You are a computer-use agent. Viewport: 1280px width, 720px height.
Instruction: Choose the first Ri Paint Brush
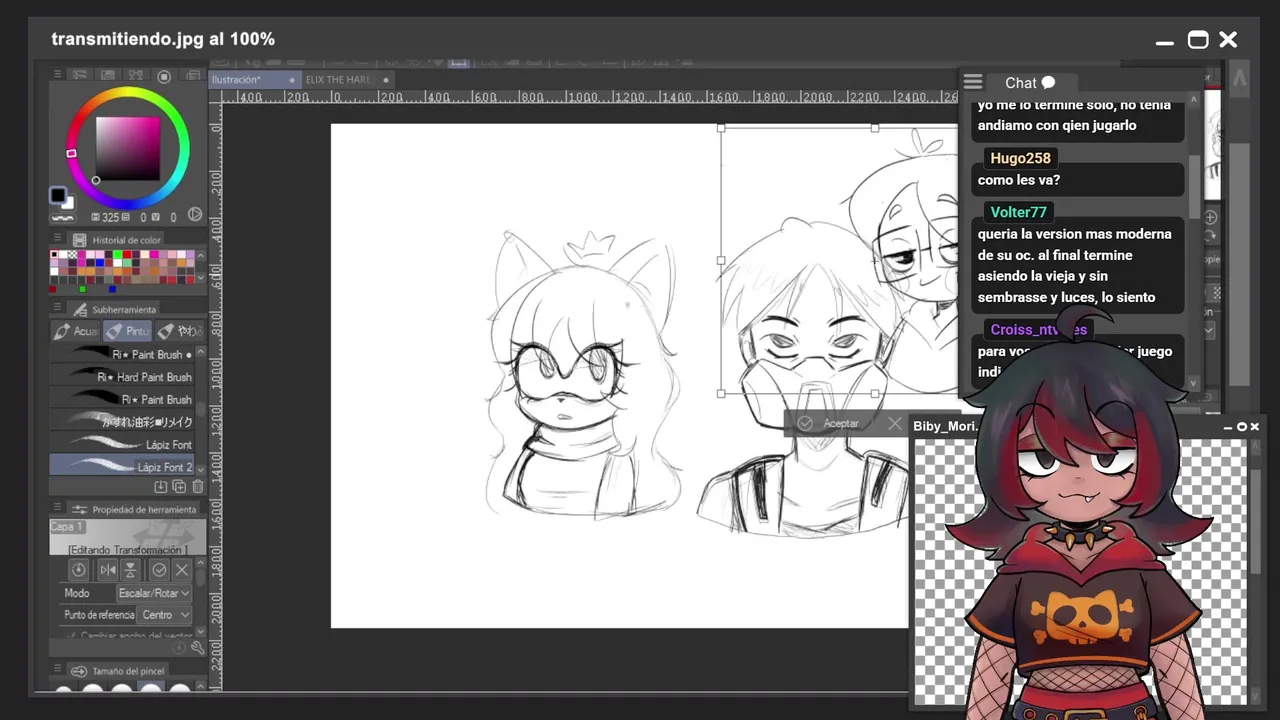(x=123, y=355)
